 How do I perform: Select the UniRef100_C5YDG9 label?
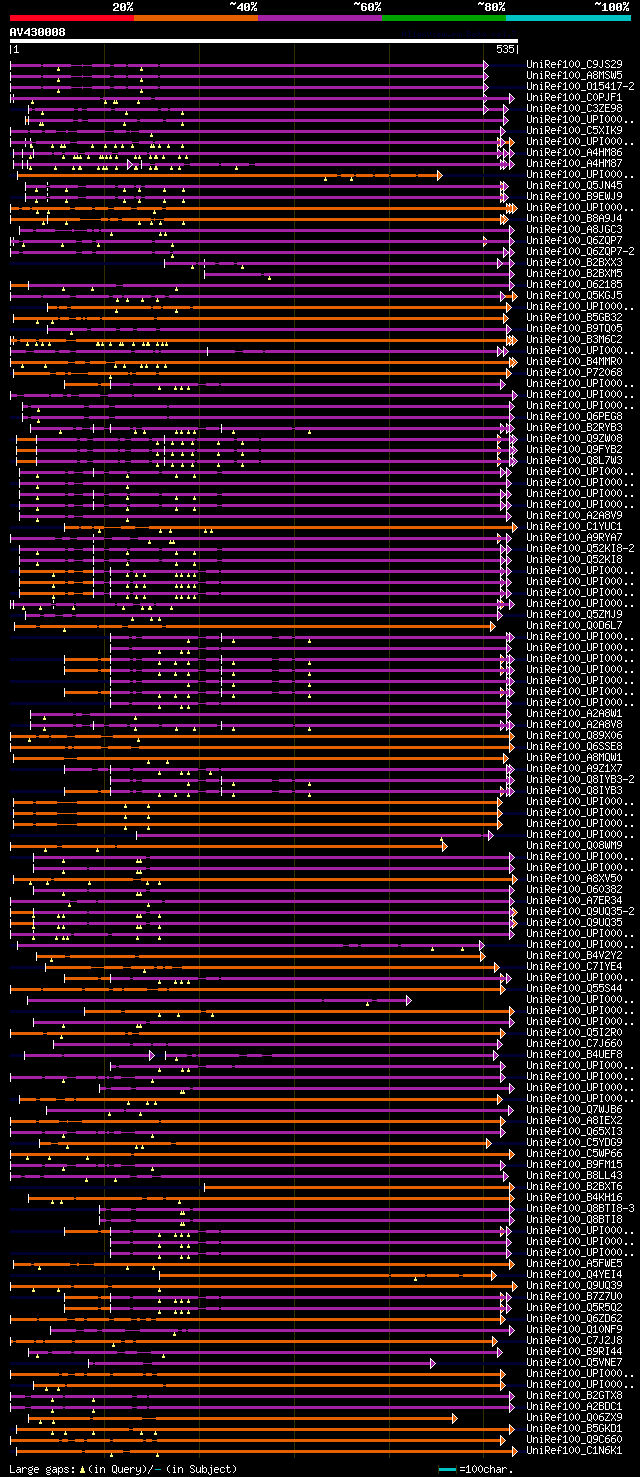point(574,1142)
